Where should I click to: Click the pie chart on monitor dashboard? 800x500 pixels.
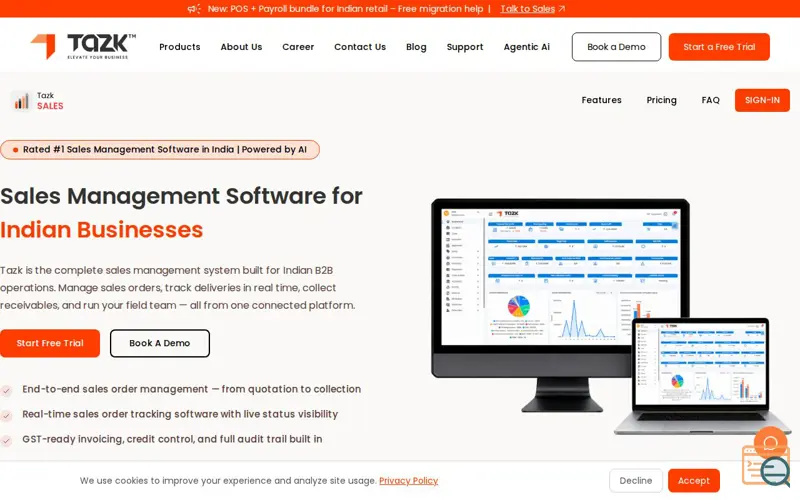pyautogui.click(x=518, y=306)
